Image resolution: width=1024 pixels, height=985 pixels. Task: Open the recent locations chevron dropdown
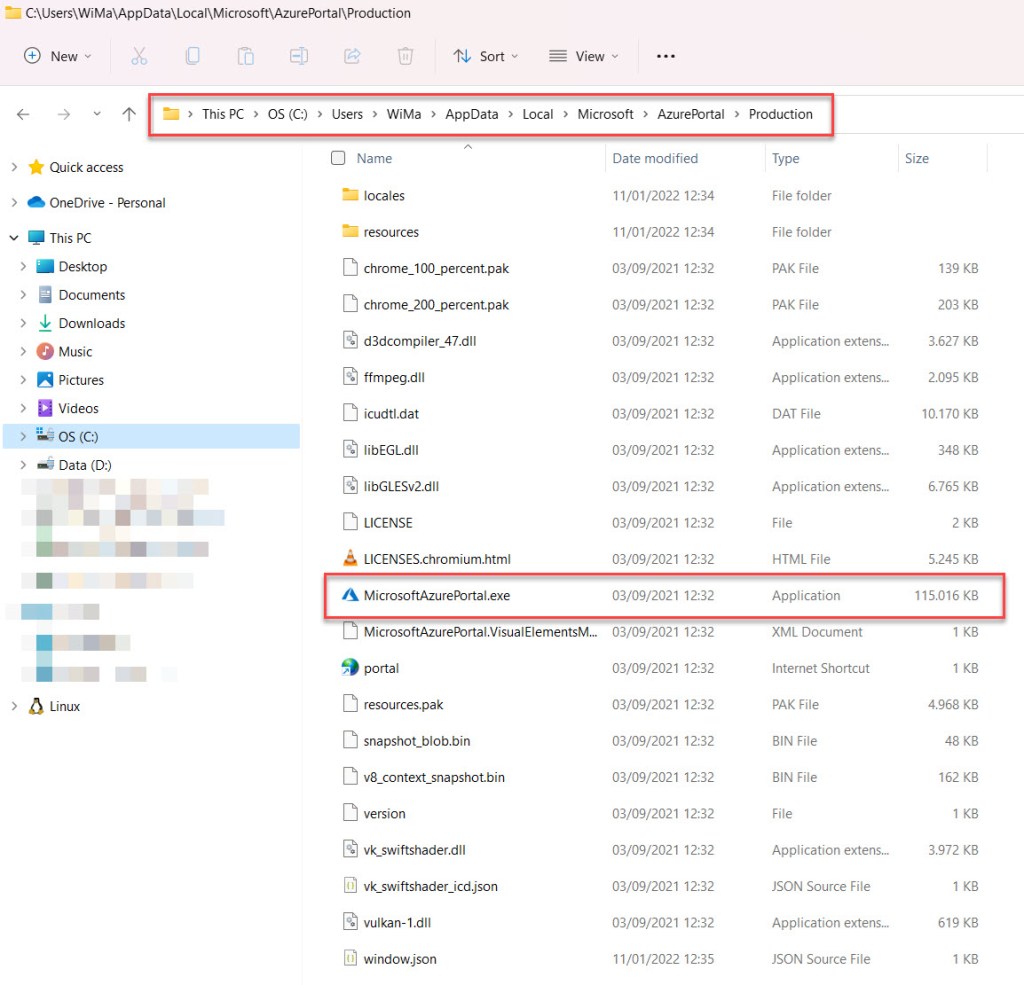point(97,114)
